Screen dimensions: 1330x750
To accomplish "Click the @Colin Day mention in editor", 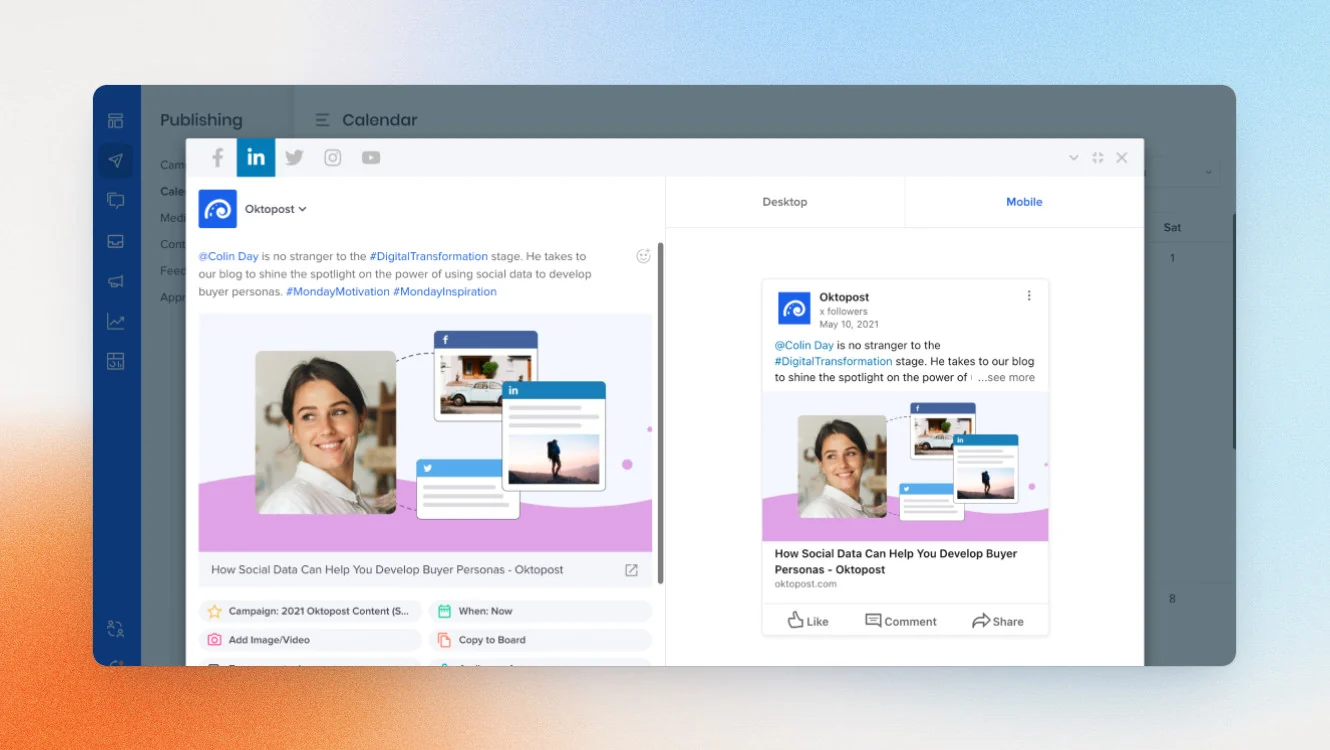I will coord(228,256).
